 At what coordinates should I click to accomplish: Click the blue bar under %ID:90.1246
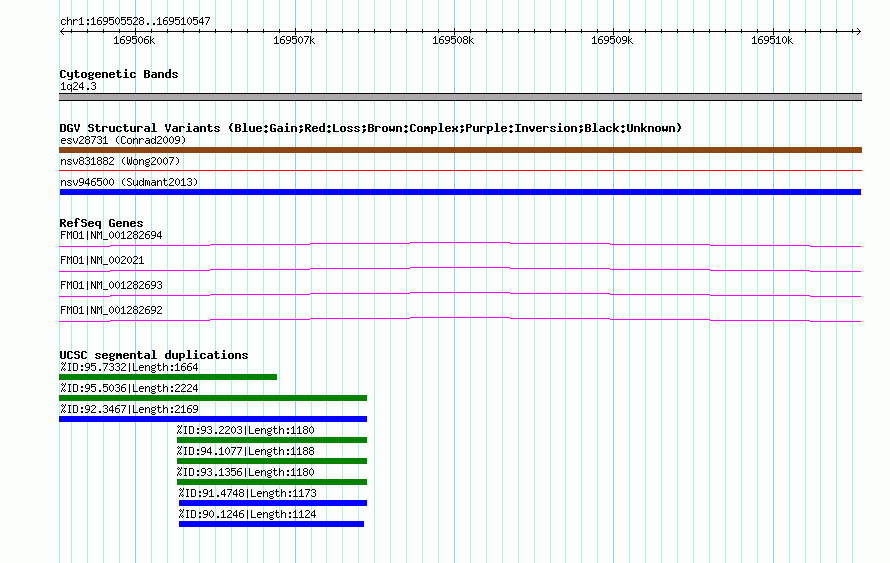[271, 524]
